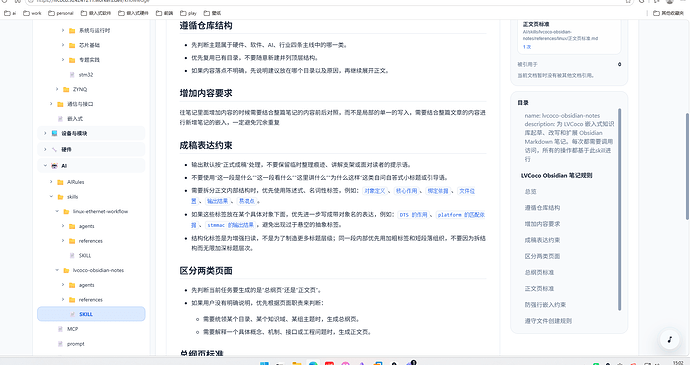Open the 'personal' bookmarks folder
The image size is (690, 365).
[61, 13]
